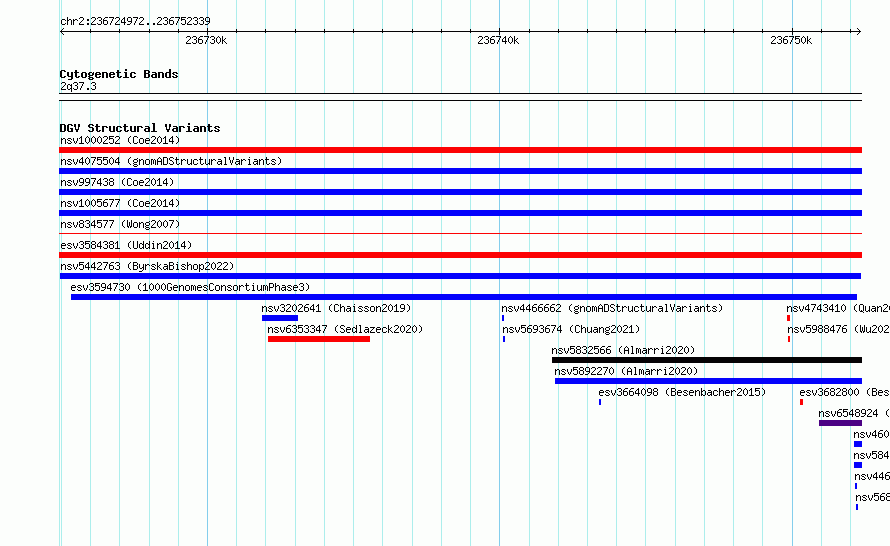Select the tiny blue mark under esv3664098
Image resolution: width=890 pixels, height=546 pixels.
coord(600,402)
